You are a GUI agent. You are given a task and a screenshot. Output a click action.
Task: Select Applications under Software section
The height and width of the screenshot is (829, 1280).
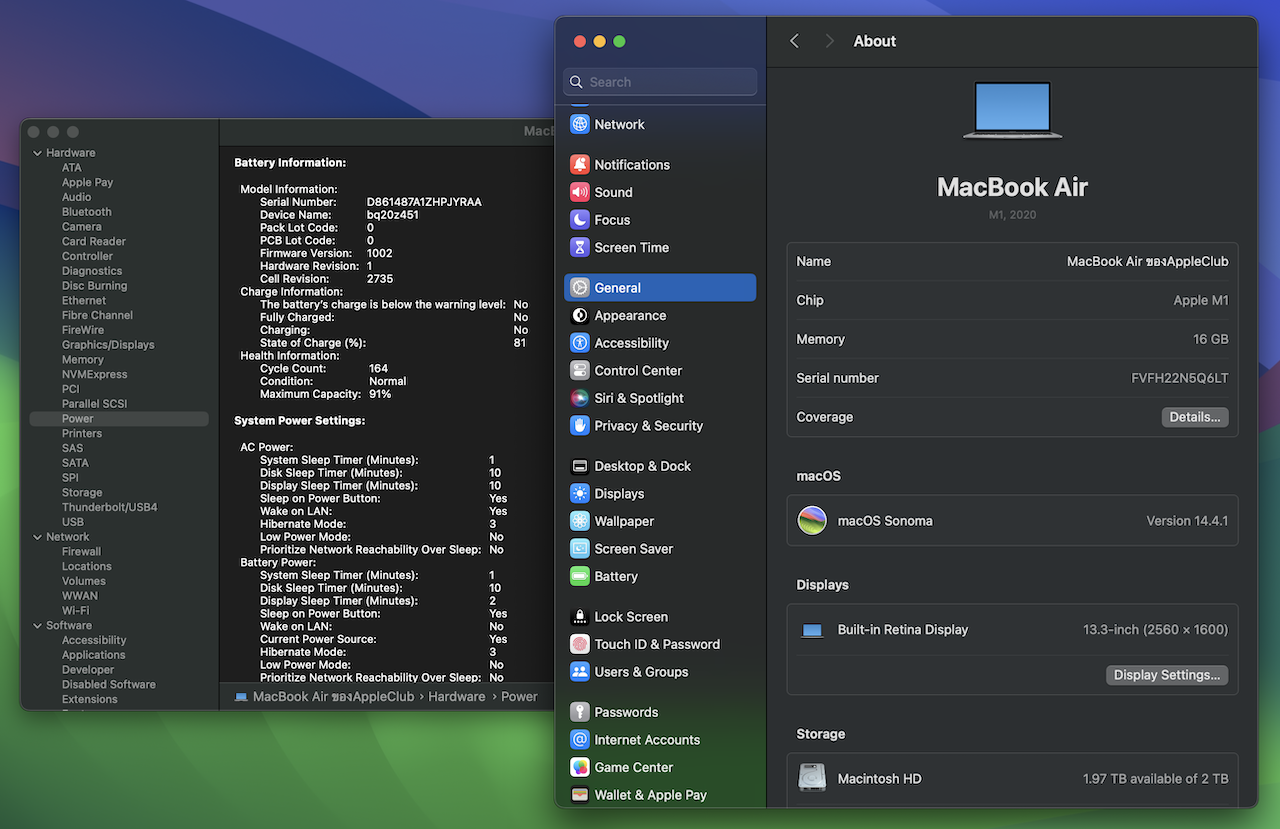pyautogui.click(x=94, y=655)
